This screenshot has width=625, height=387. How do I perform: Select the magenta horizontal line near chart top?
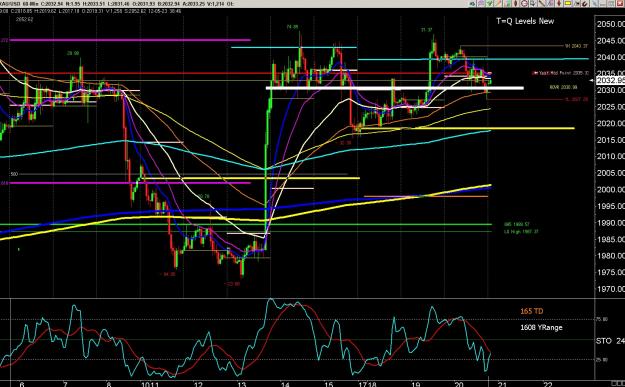[x=130, y=40]
